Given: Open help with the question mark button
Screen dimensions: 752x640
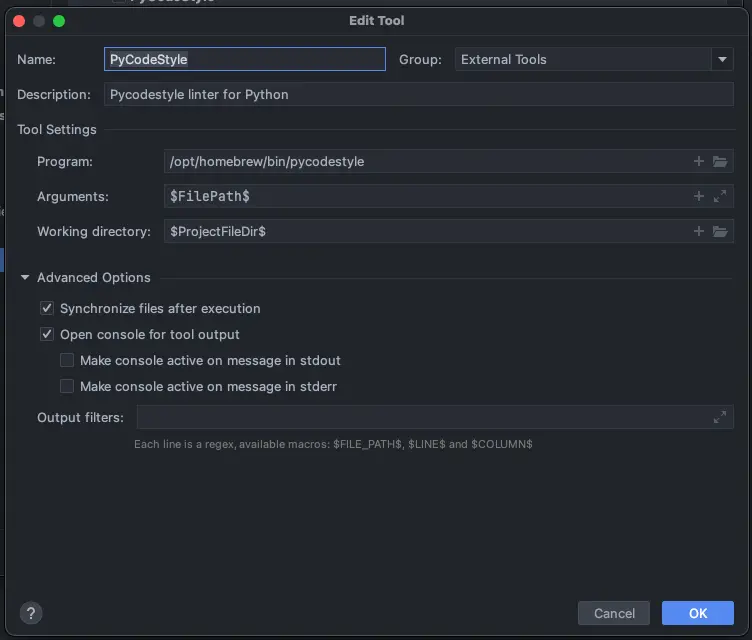Looking at the screenshot, I should pyautogui.click(x=31, y=613).
